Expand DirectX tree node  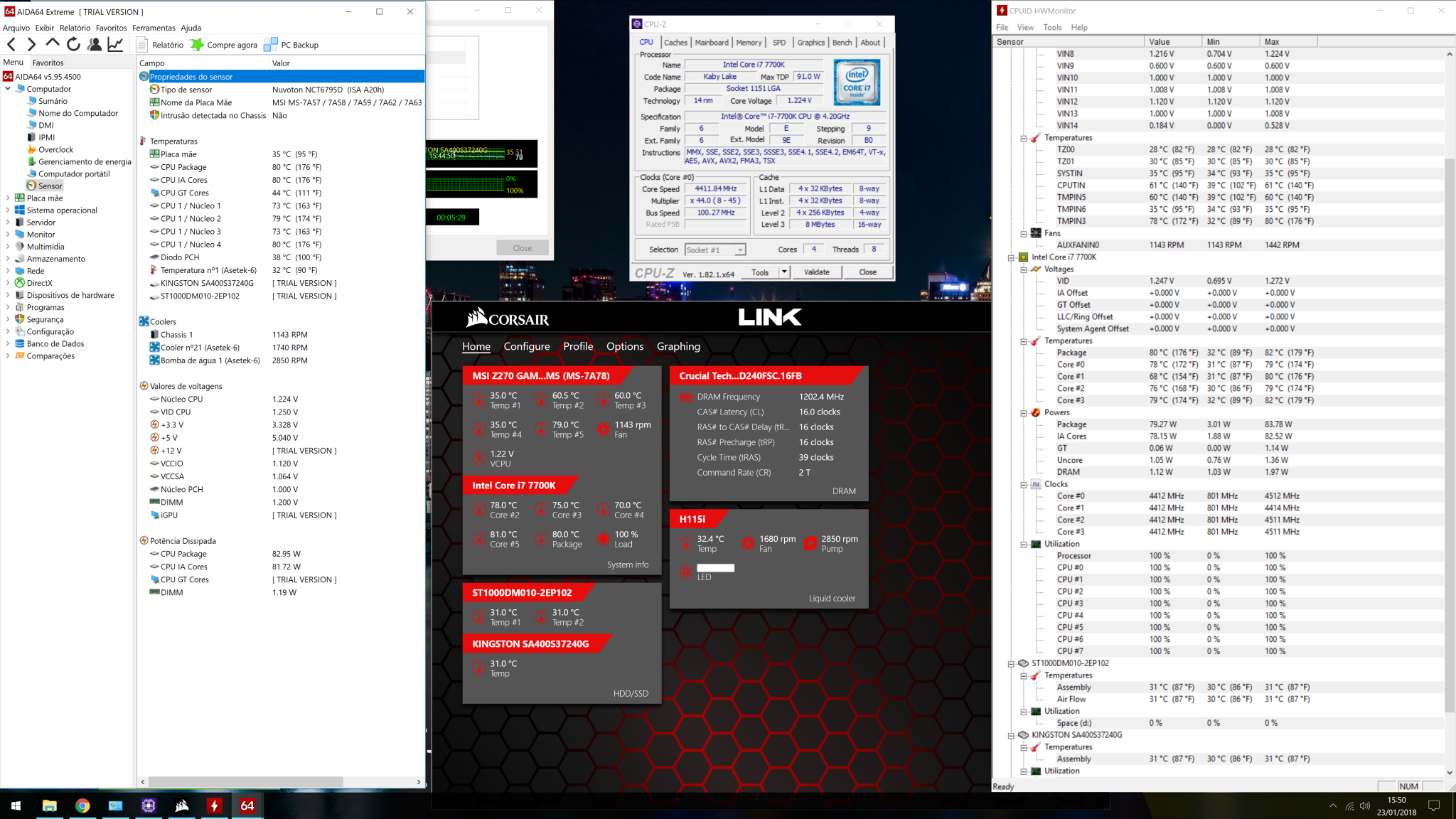[x=8, y=283]
